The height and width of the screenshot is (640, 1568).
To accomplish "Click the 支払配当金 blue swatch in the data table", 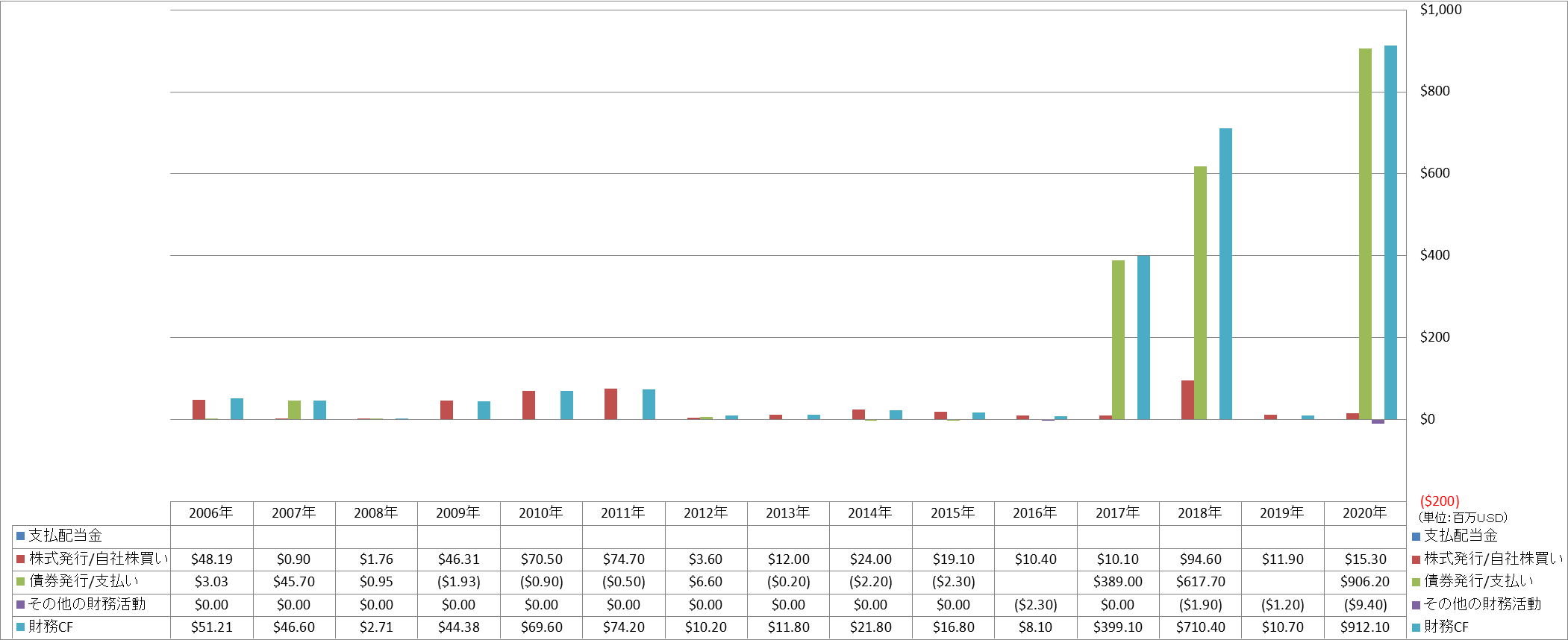I will 21,536.
